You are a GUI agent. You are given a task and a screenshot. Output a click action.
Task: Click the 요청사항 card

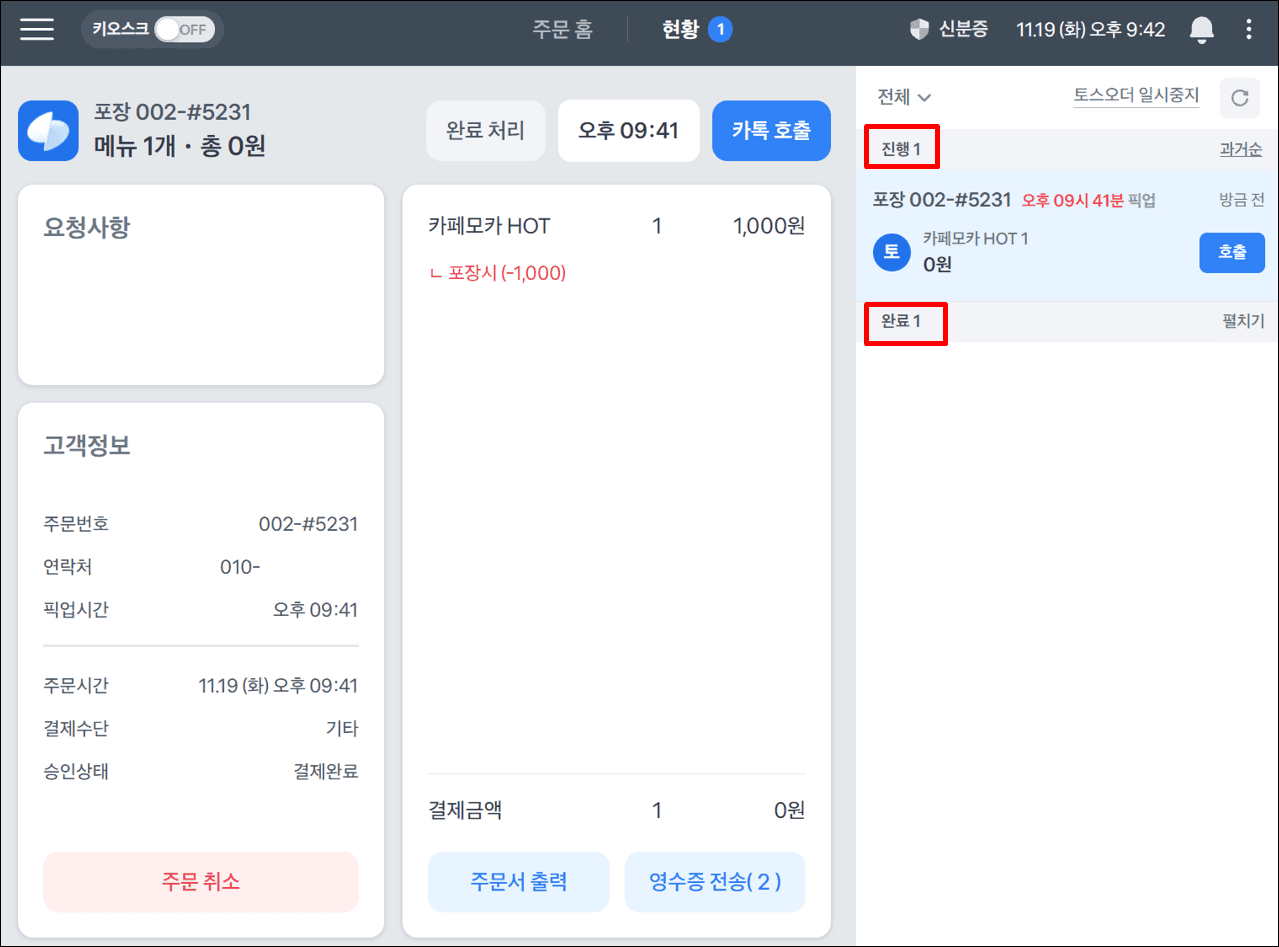coord(201,285)
